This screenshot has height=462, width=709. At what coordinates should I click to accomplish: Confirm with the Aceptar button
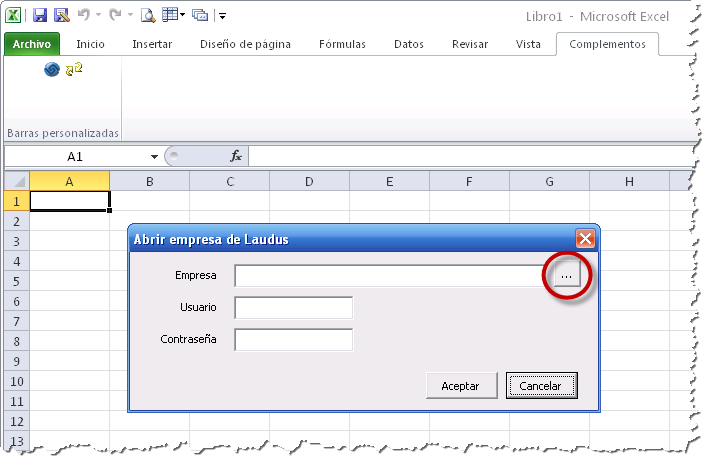pos(462,386)
